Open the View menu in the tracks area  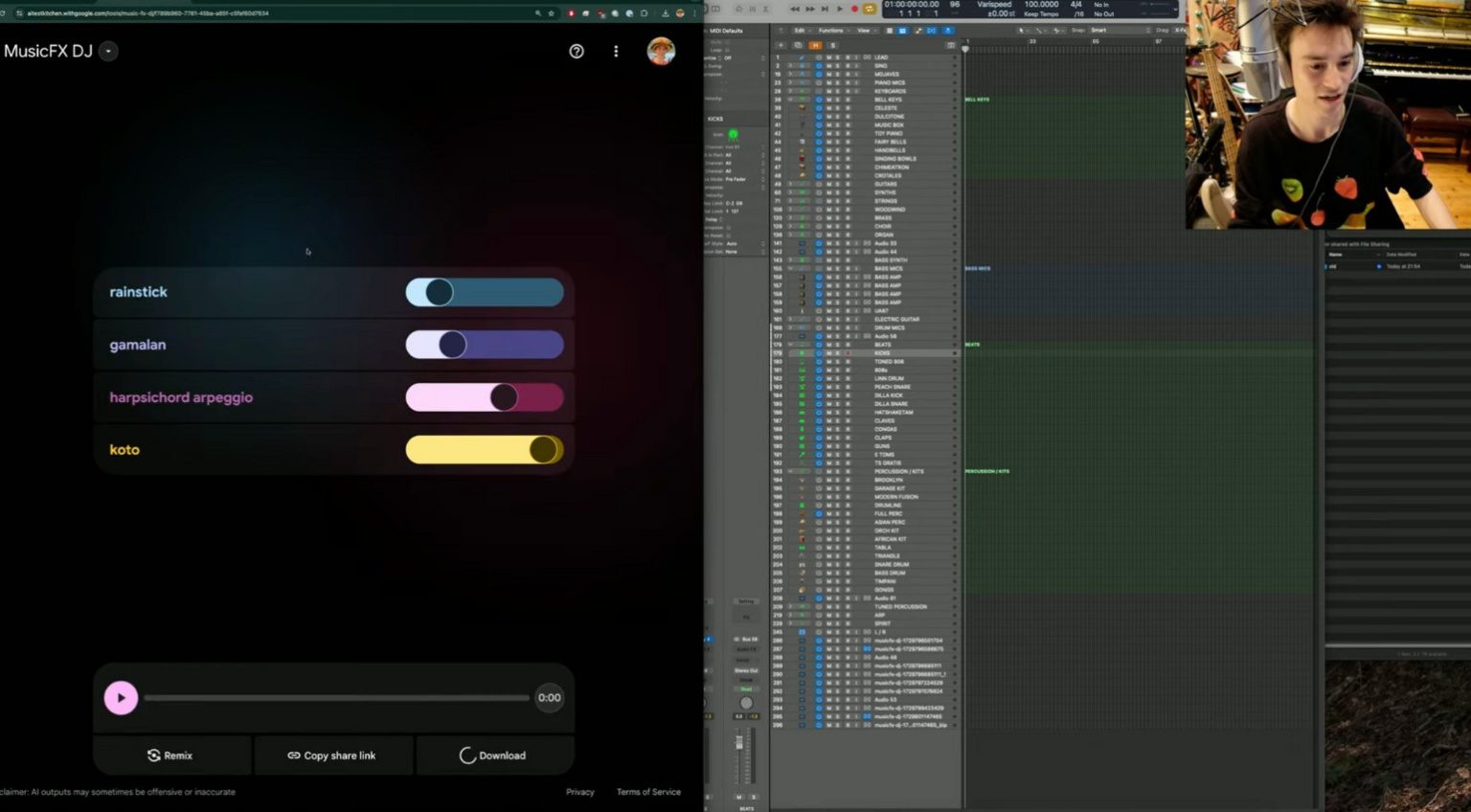click(863, 30)
